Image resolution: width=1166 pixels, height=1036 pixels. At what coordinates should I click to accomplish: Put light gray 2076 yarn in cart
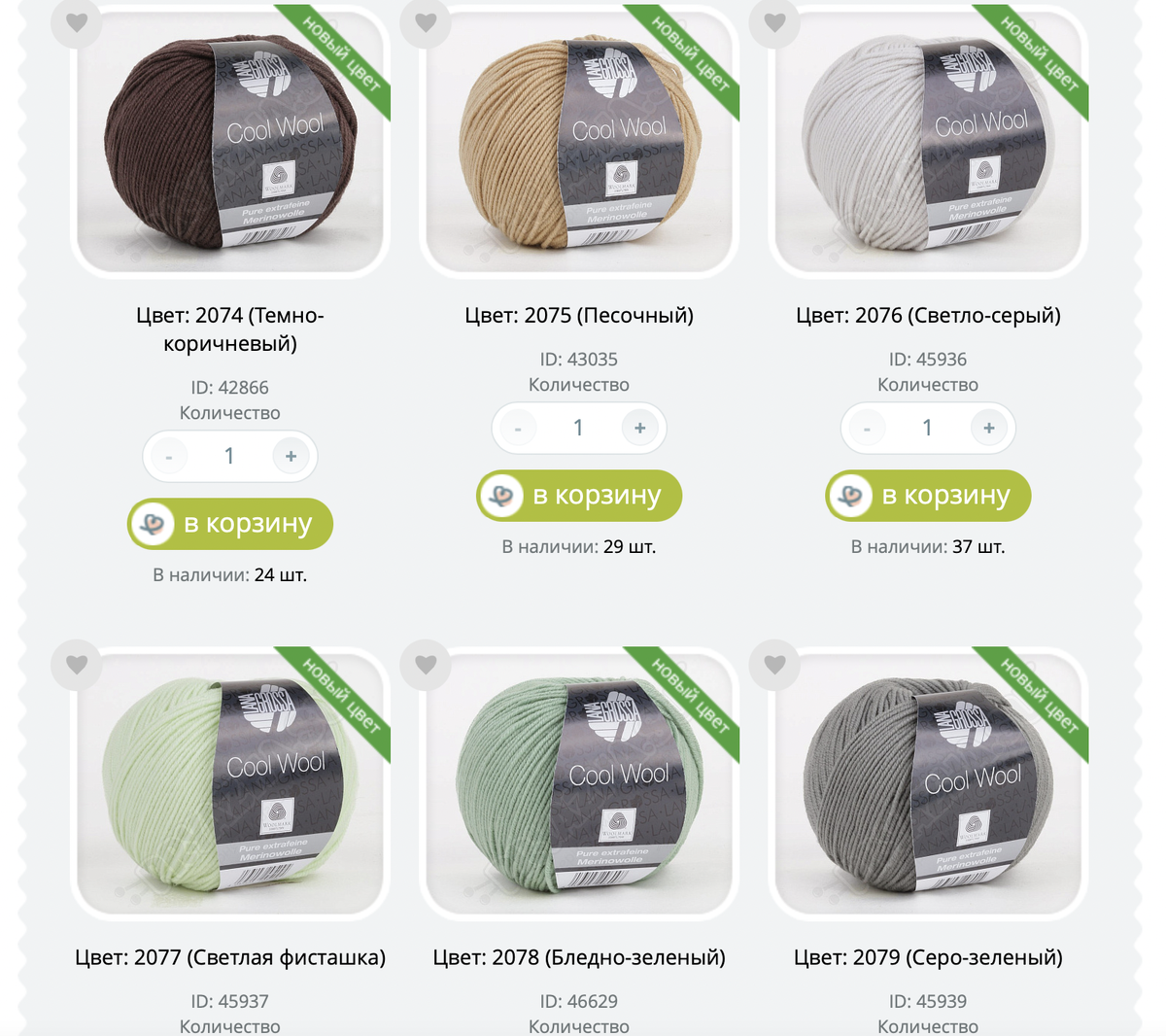[928, 496]
